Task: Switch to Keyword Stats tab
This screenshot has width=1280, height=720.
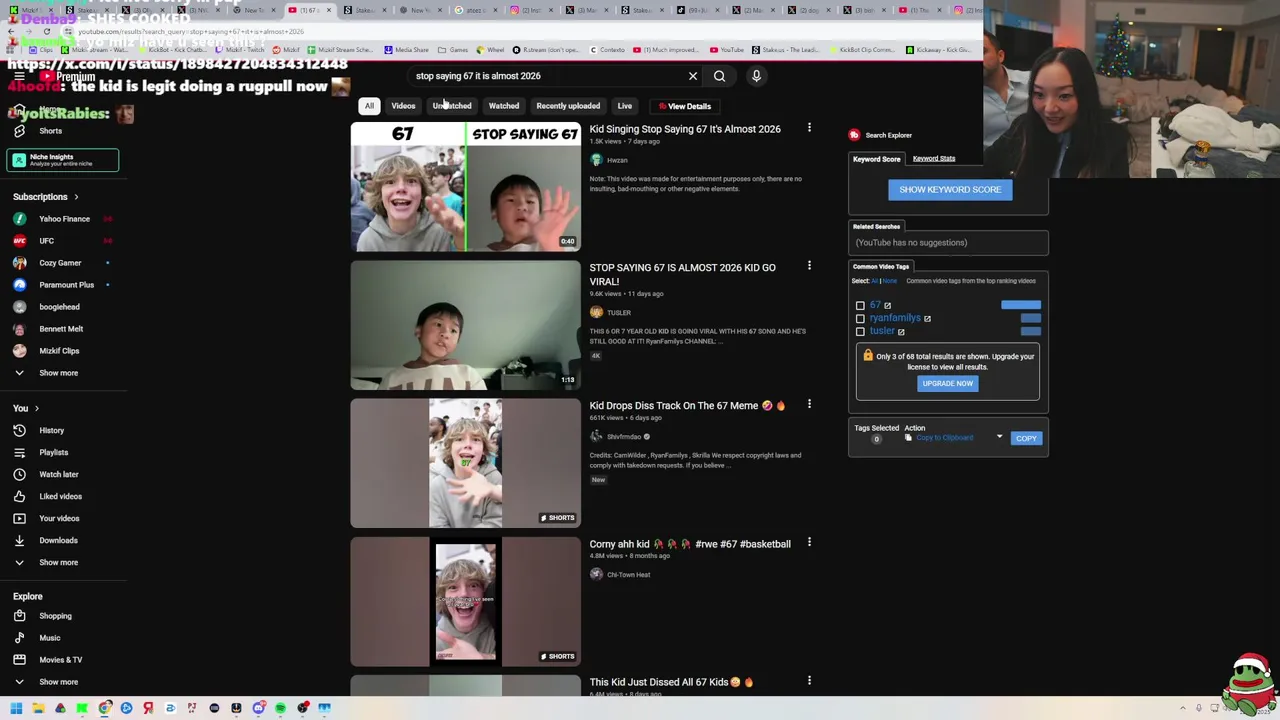Action: (x=934, y=158)
